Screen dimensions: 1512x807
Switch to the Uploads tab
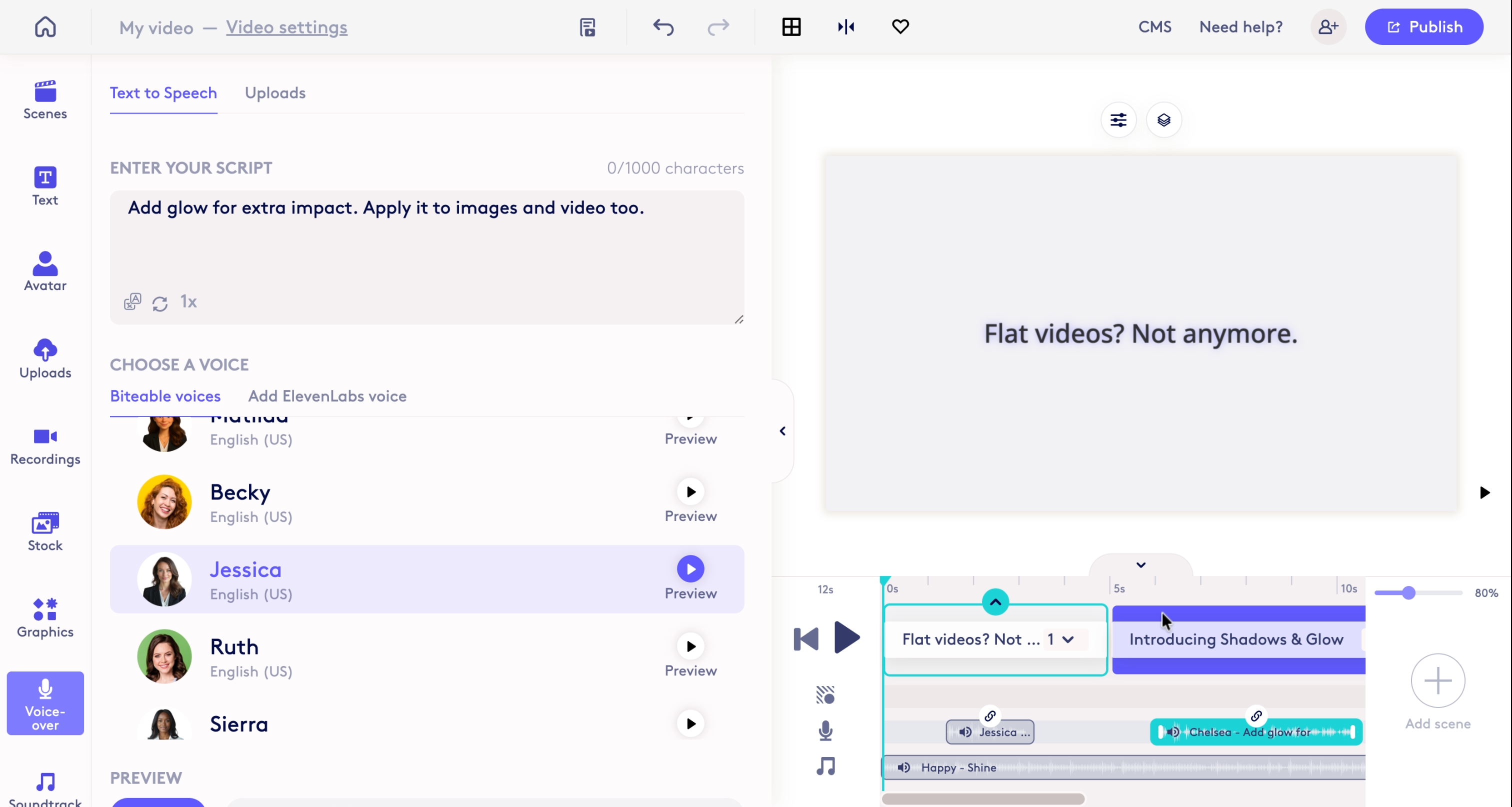point(275,92)
